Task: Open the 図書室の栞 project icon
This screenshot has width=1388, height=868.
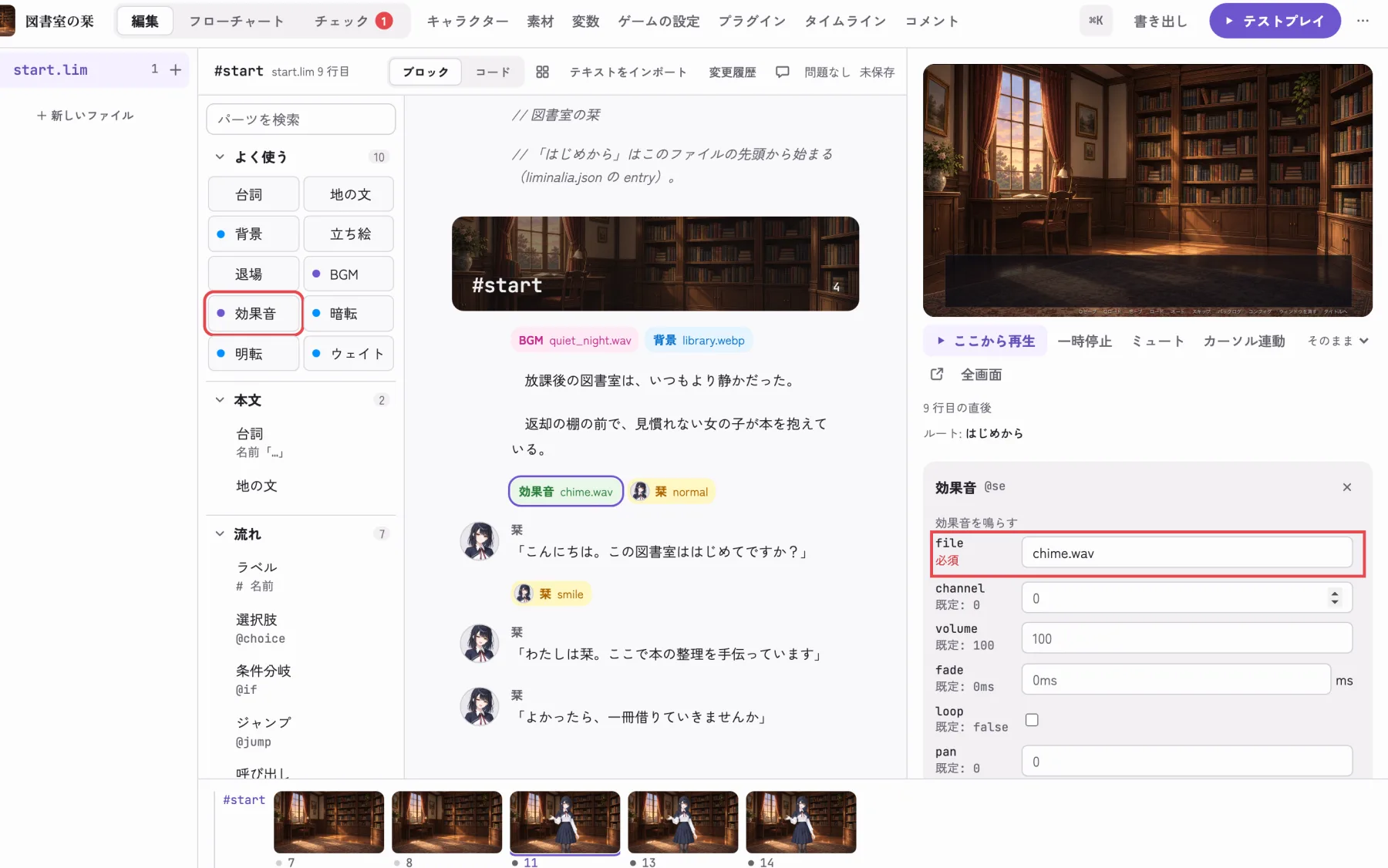Action: 7,21
